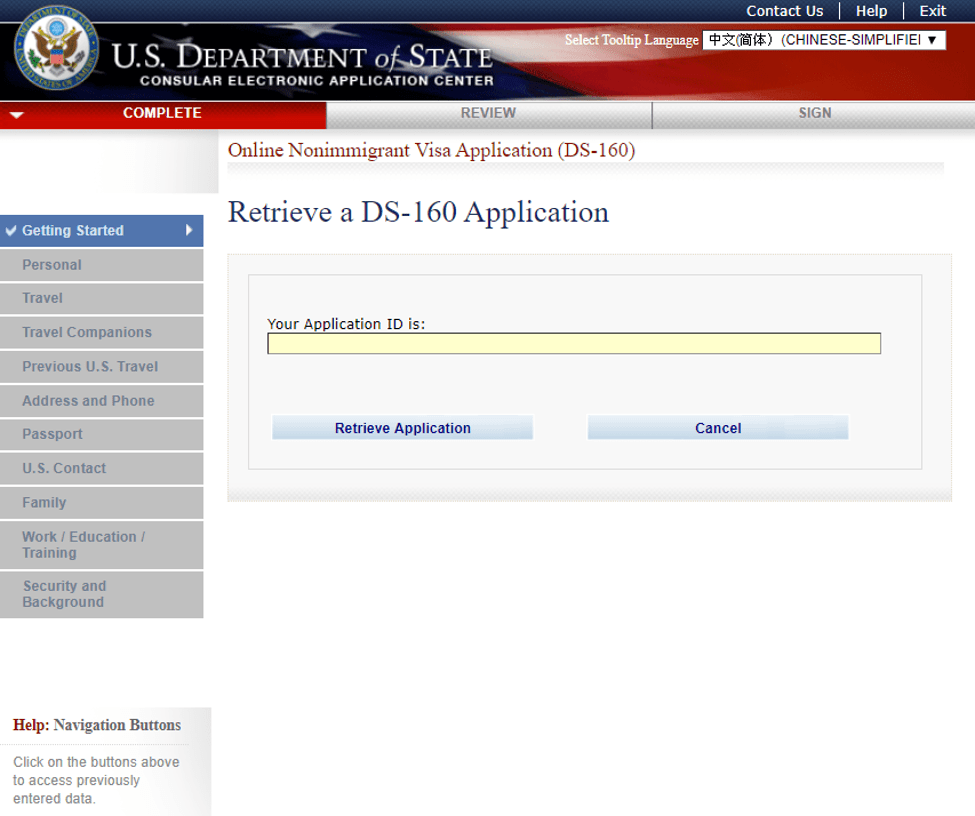Open the Work / Education / Training section
Image resolution: width=975 pixels, height=816 pixels.
point(101,545)
